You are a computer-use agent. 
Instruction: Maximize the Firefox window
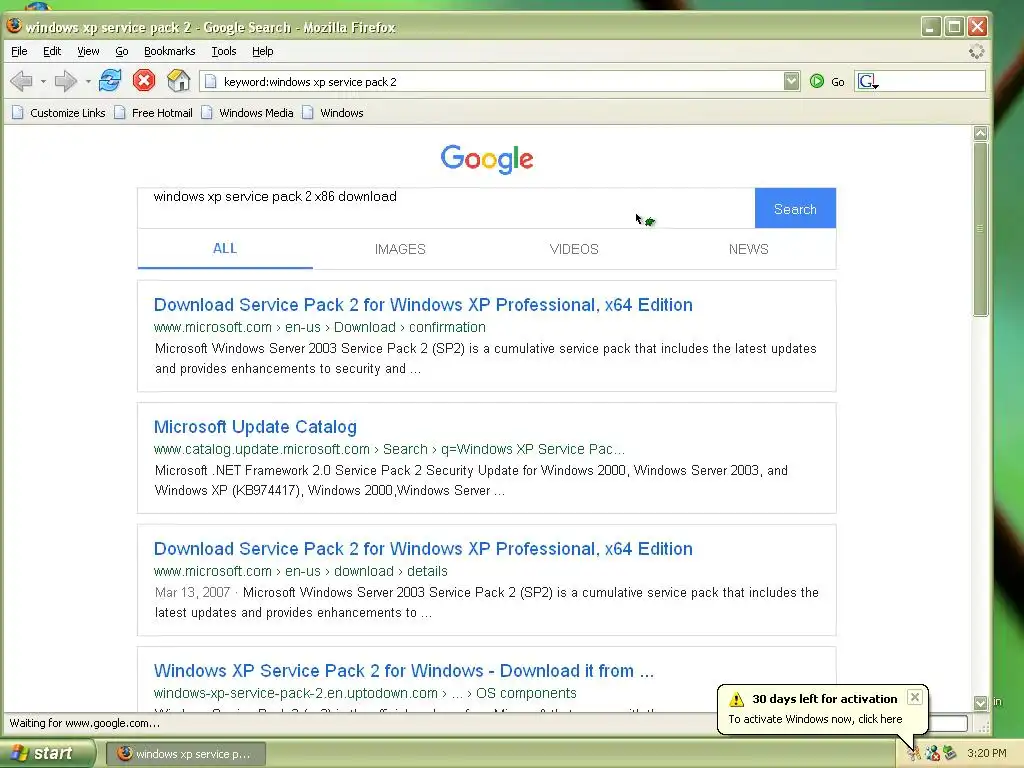(954, 27)
